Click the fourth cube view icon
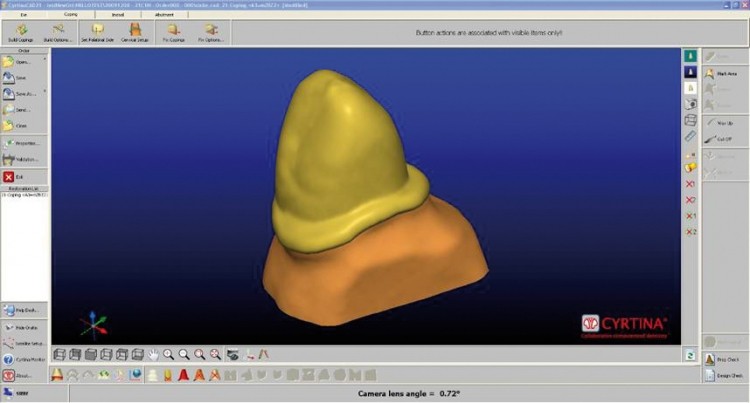Image resolution: width=750 pixels, height=403 pixels. click(106, 354)
